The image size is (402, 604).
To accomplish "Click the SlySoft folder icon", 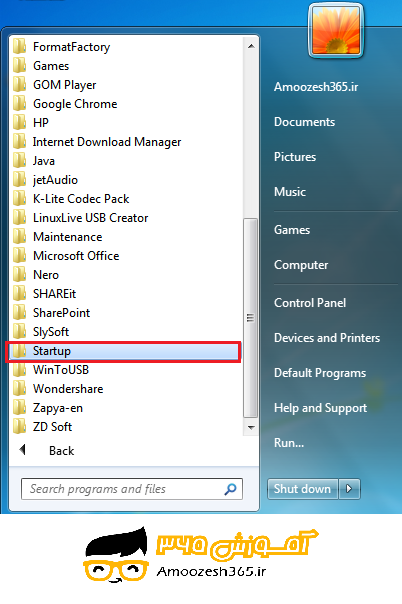I will click(19, 331).
